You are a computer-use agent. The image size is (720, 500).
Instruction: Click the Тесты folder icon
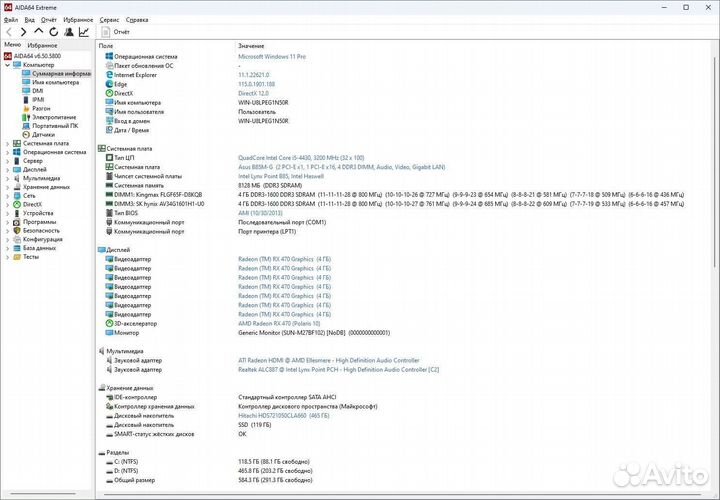pyautogui.click(x=17, y=257)
